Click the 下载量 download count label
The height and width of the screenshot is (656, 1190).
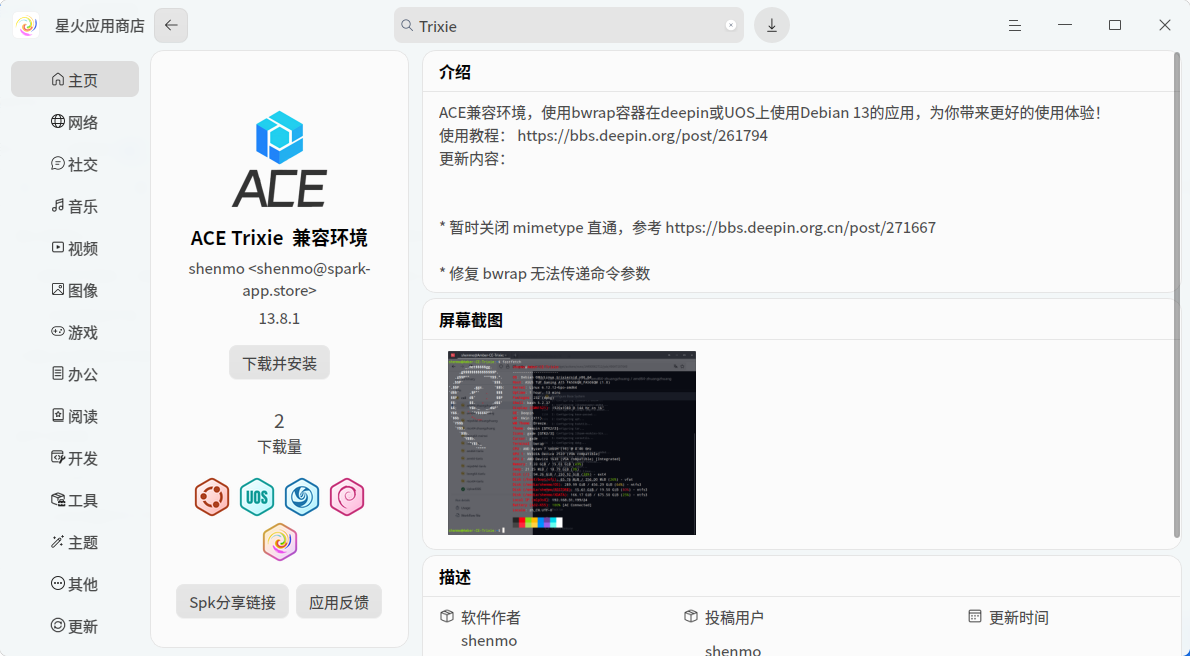pyautogui.click(x=279, y=446)
